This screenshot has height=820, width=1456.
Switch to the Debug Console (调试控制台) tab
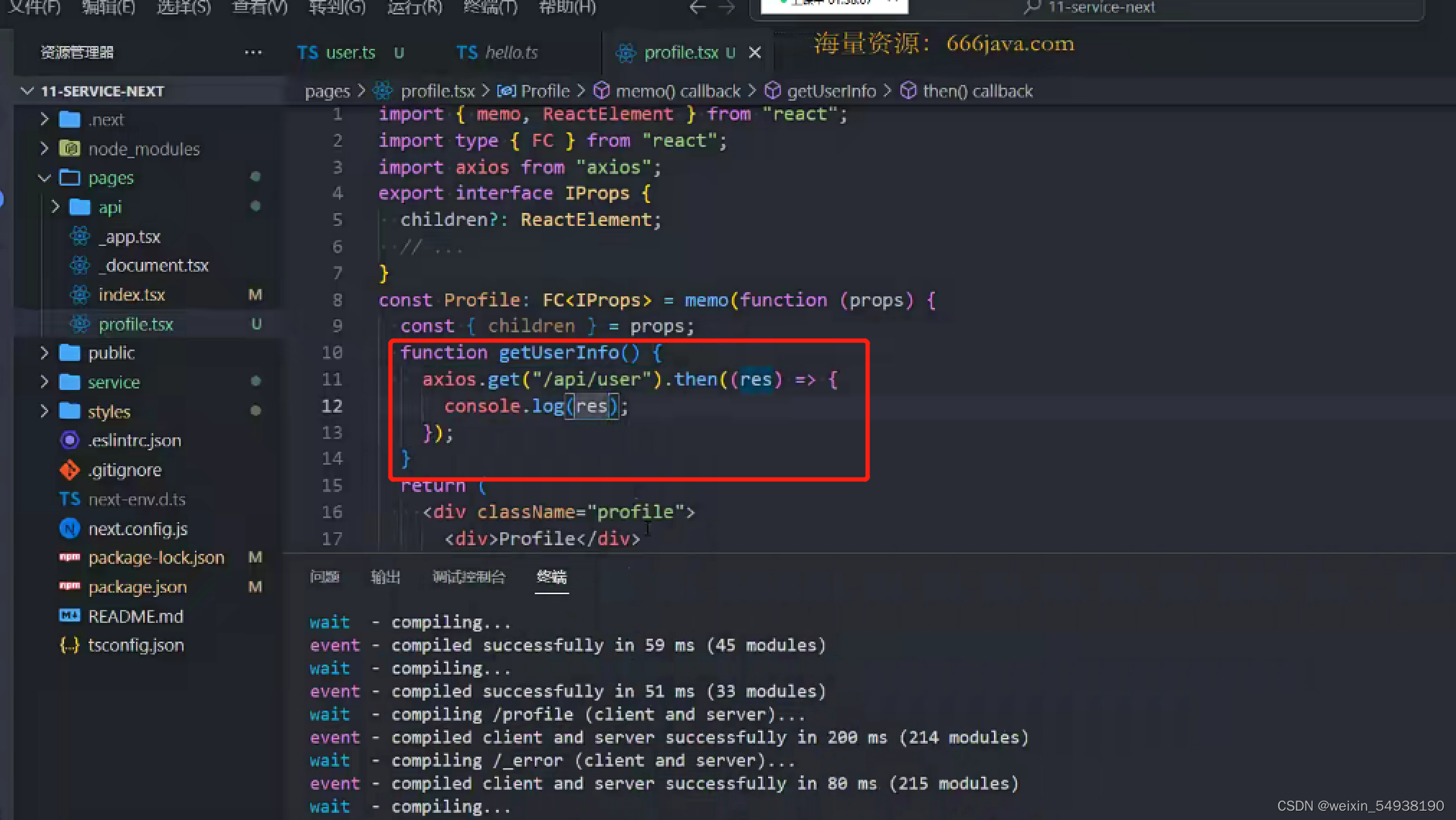(469, 577)
